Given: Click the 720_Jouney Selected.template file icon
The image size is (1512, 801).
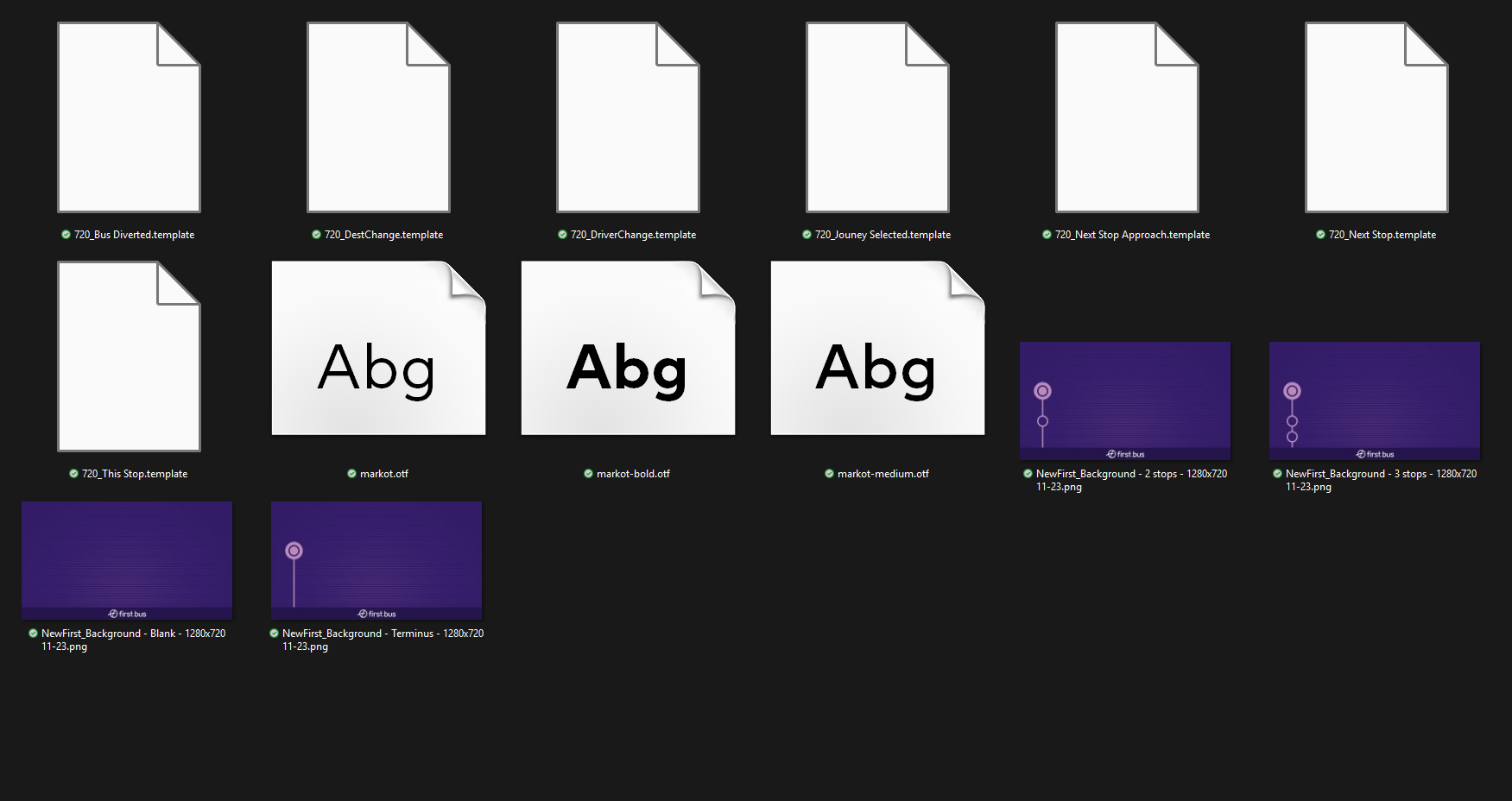Looking at the screenshot, I should (877, 117).
